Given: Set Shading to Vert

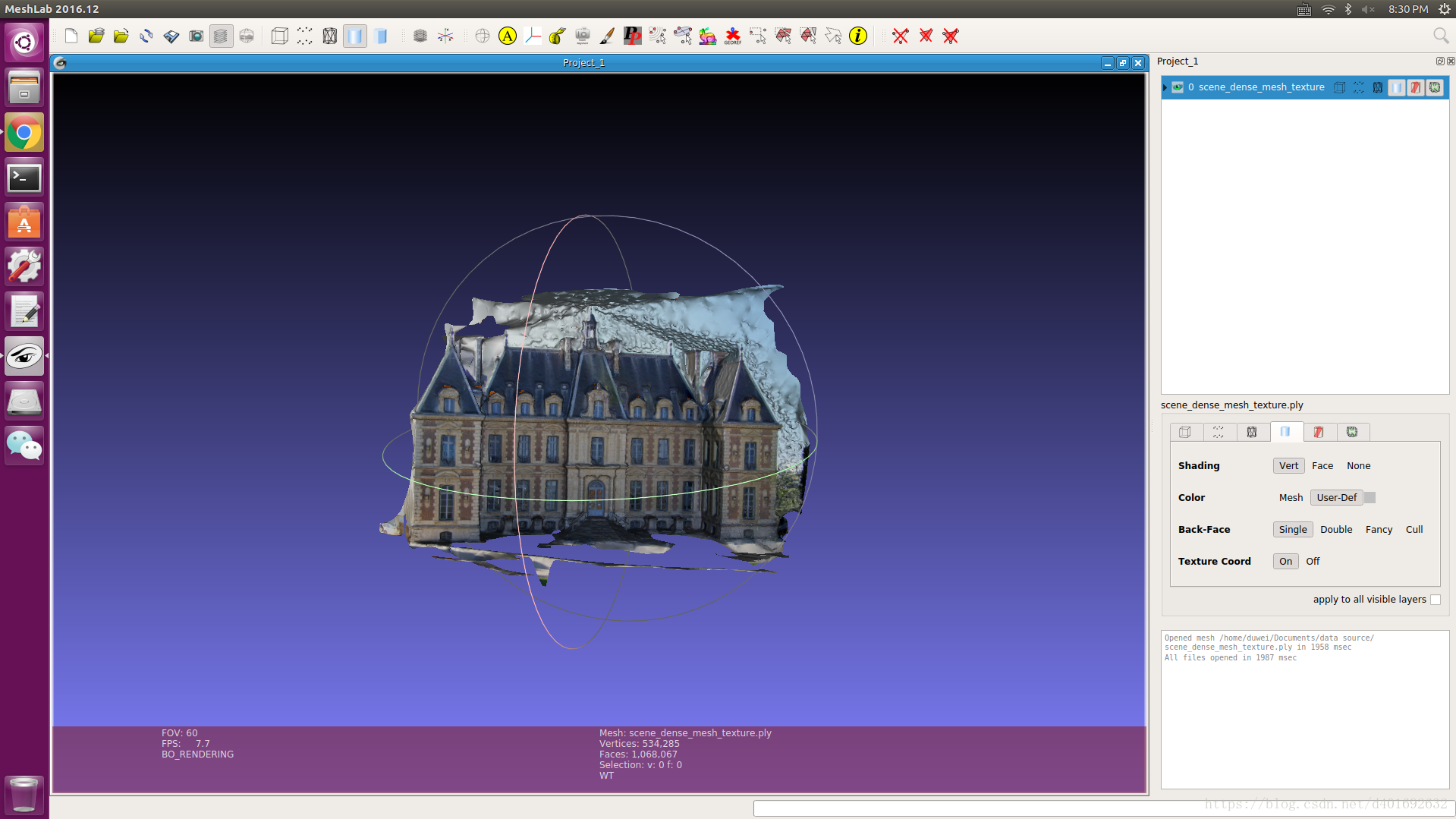Looking at the screenshot, I should coord(1288,466).
